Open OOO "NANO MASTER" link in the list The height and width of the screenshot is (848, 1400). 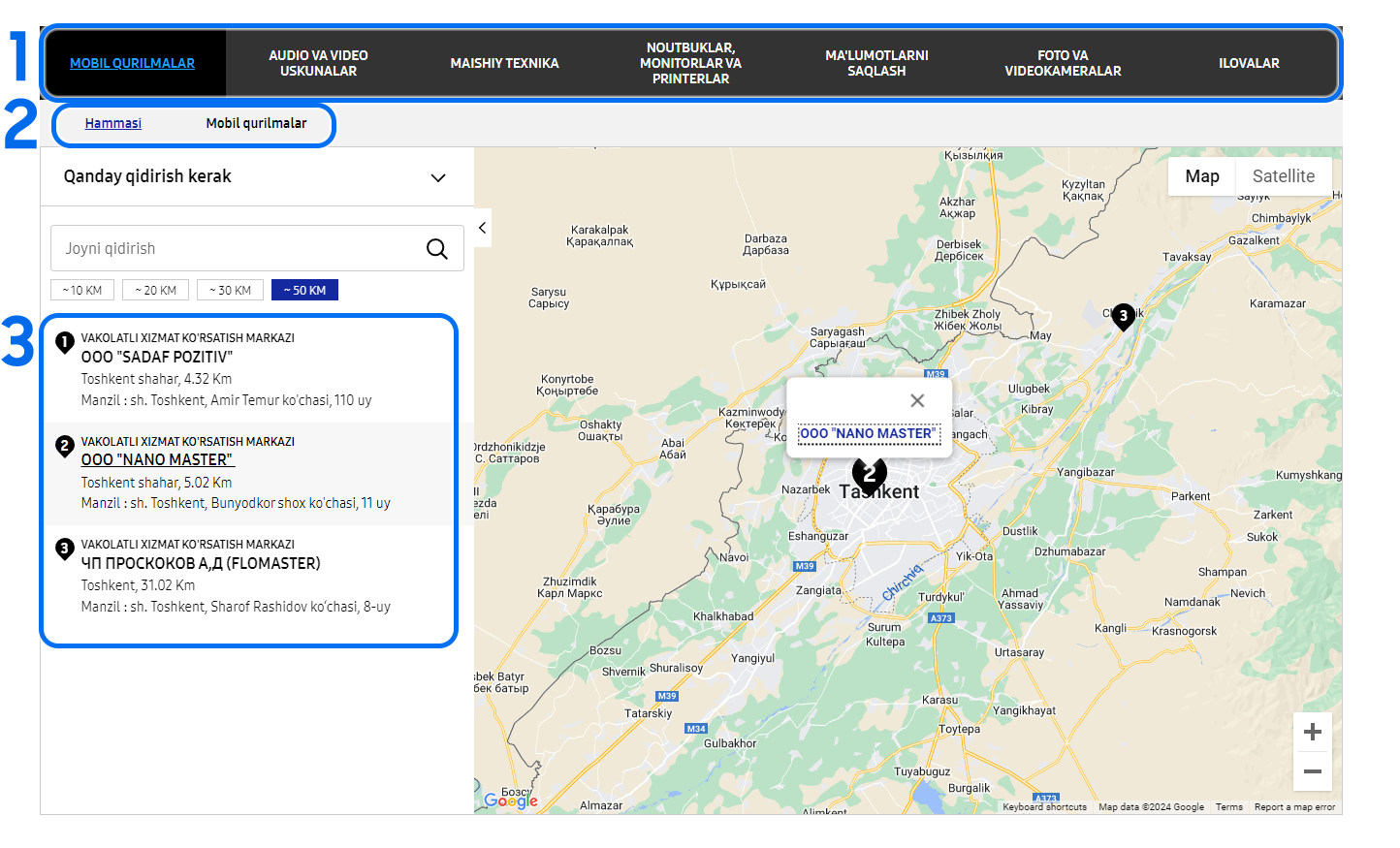(x=158, y=460)
